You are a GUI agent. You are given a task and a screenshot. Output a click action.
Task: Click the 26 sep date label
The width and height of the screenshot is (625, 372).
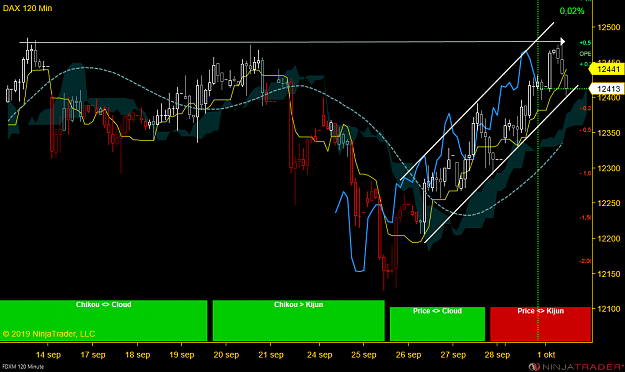point(409,355)
